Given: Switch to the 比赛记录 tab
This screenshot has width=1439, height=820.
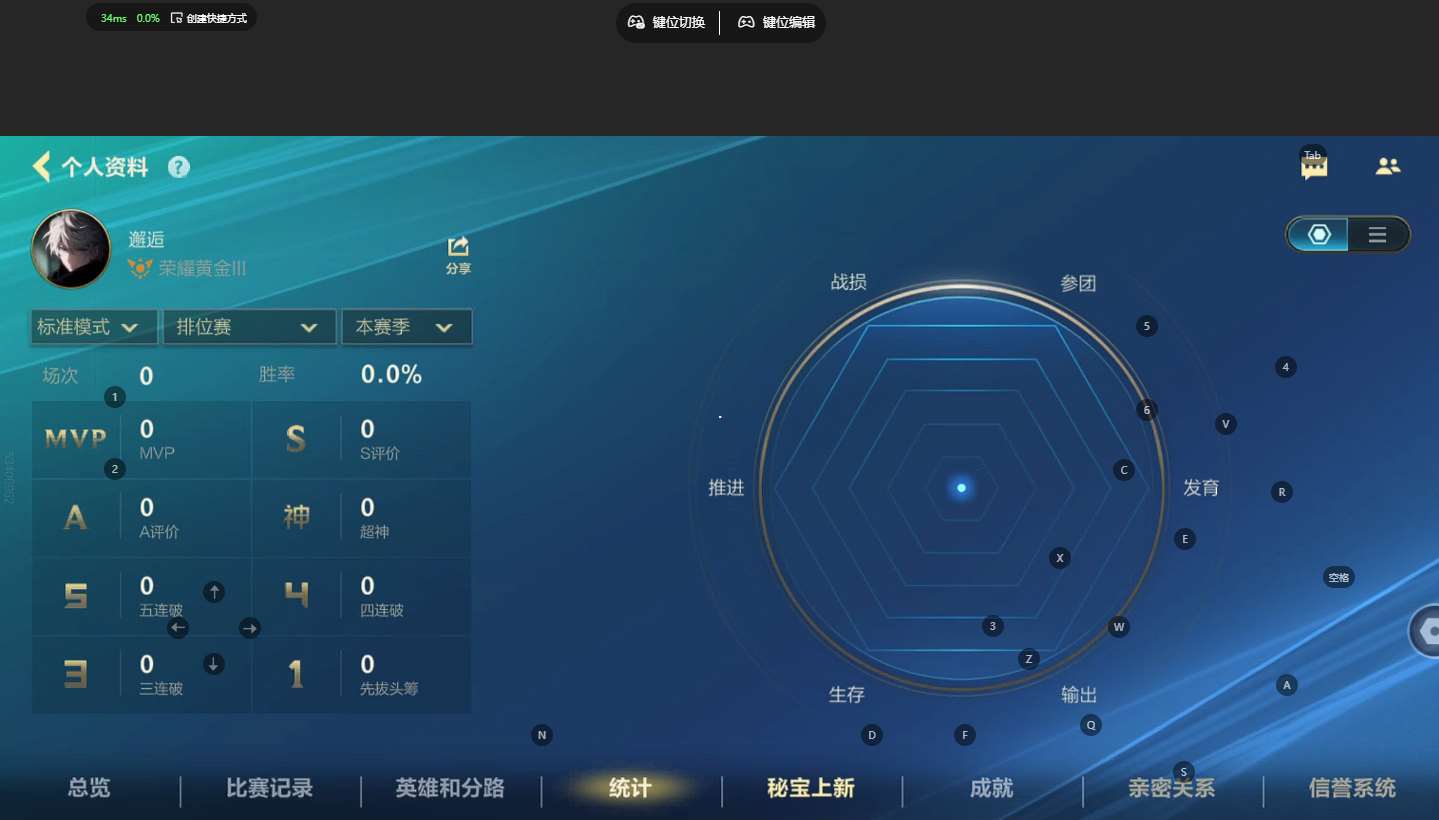Looking at the screenshot, I should 270,788.
